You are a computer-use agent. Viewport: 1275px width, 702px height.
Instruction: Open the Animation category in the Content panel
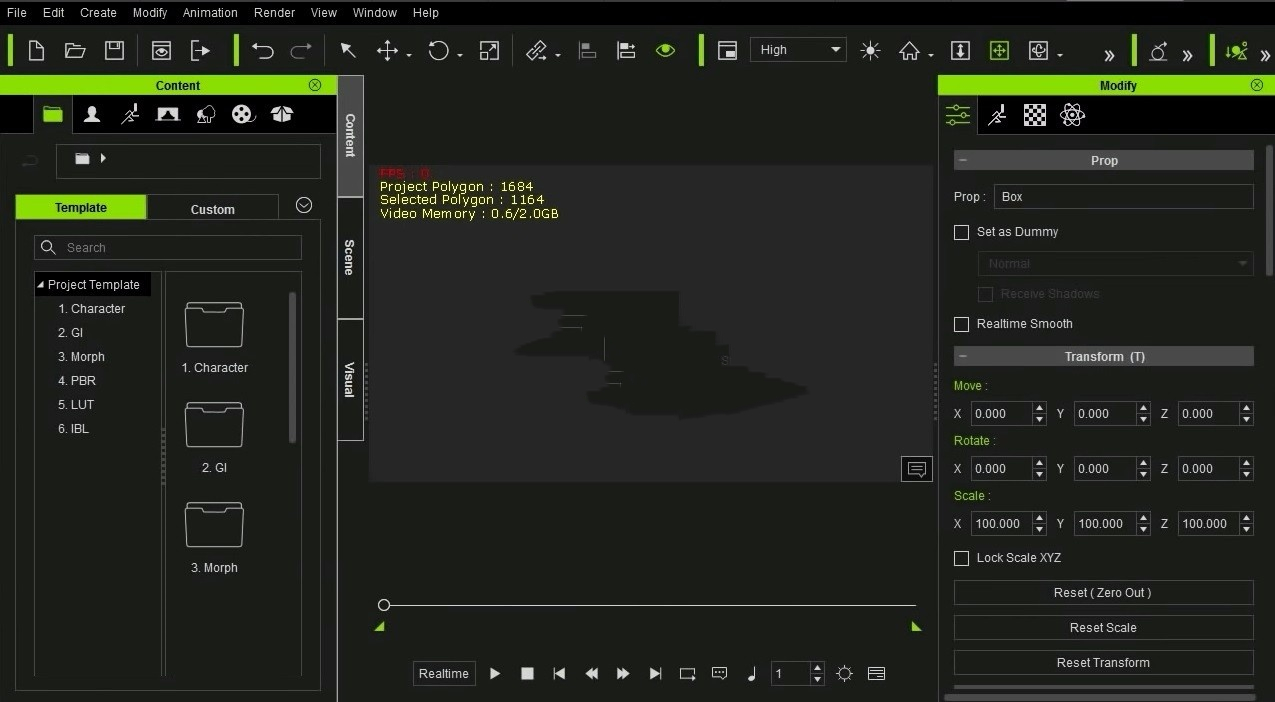pyautogui.click(x=129, y=114)
